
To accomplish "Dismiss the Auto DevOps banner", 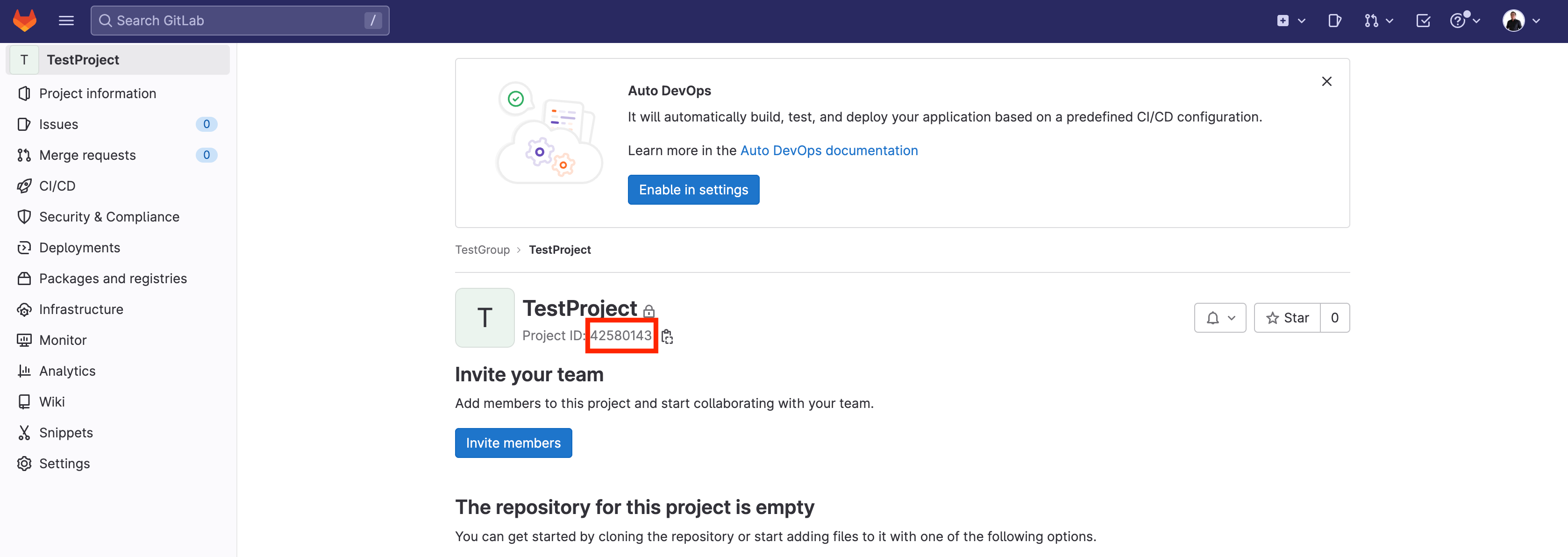I will click(1326, 82).
